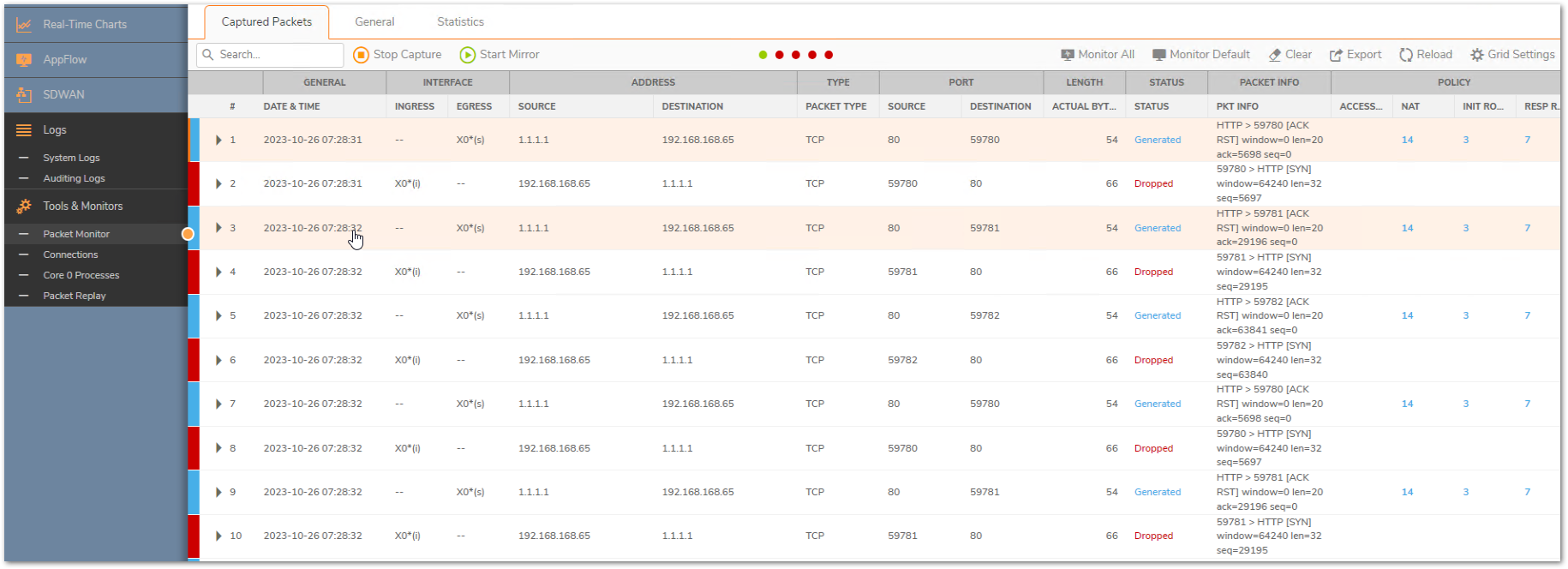1568x569 pixels.
Task: Click the Start Mirror play icon
Action: click(467, 55)
